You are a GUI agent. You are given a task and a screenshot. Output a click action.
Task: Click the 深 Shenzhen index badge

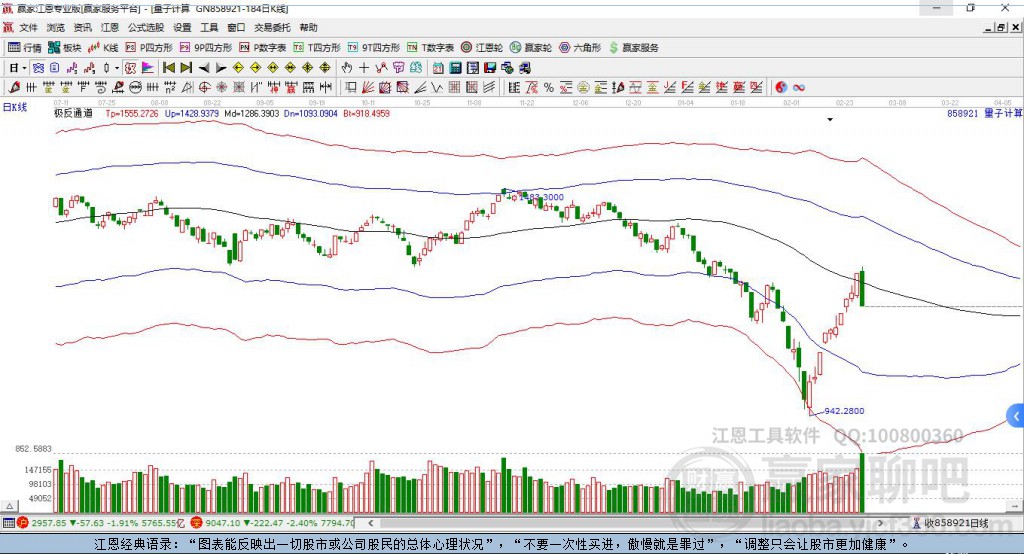coord(196,523)
